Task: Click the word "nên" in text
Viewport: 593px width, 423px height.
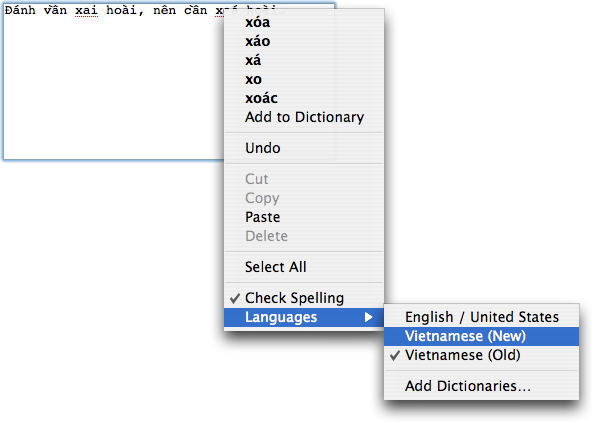Action: (165, 10)
